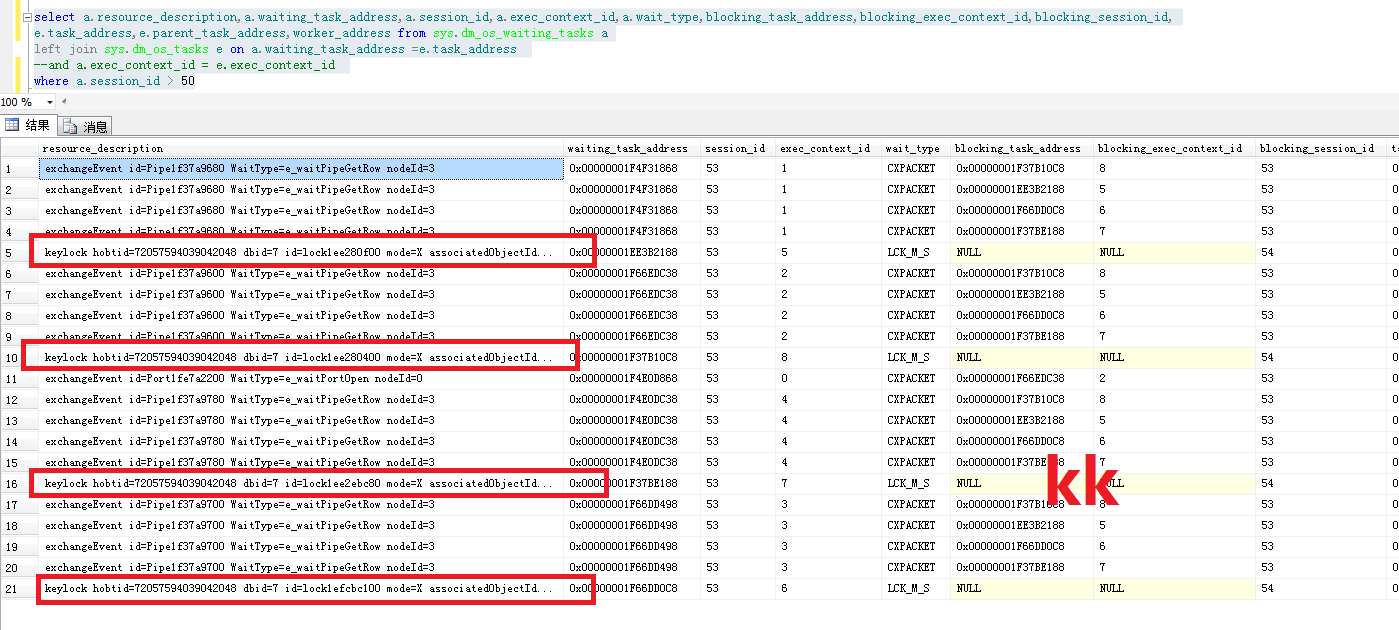The image size is (1399, 630).
Task: Open the 100 % zoom dropdown
Action: click(x=50, y=102)
